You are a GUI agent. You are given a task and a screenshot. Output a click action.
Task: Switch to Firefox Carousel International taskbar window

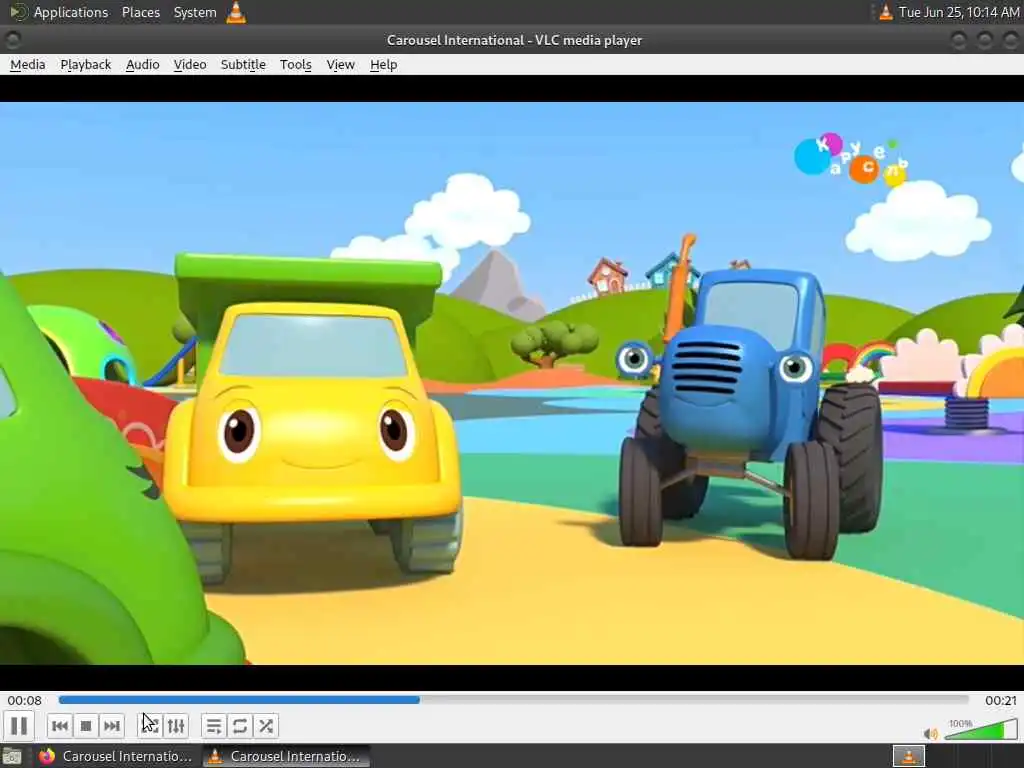click(116, 756)
